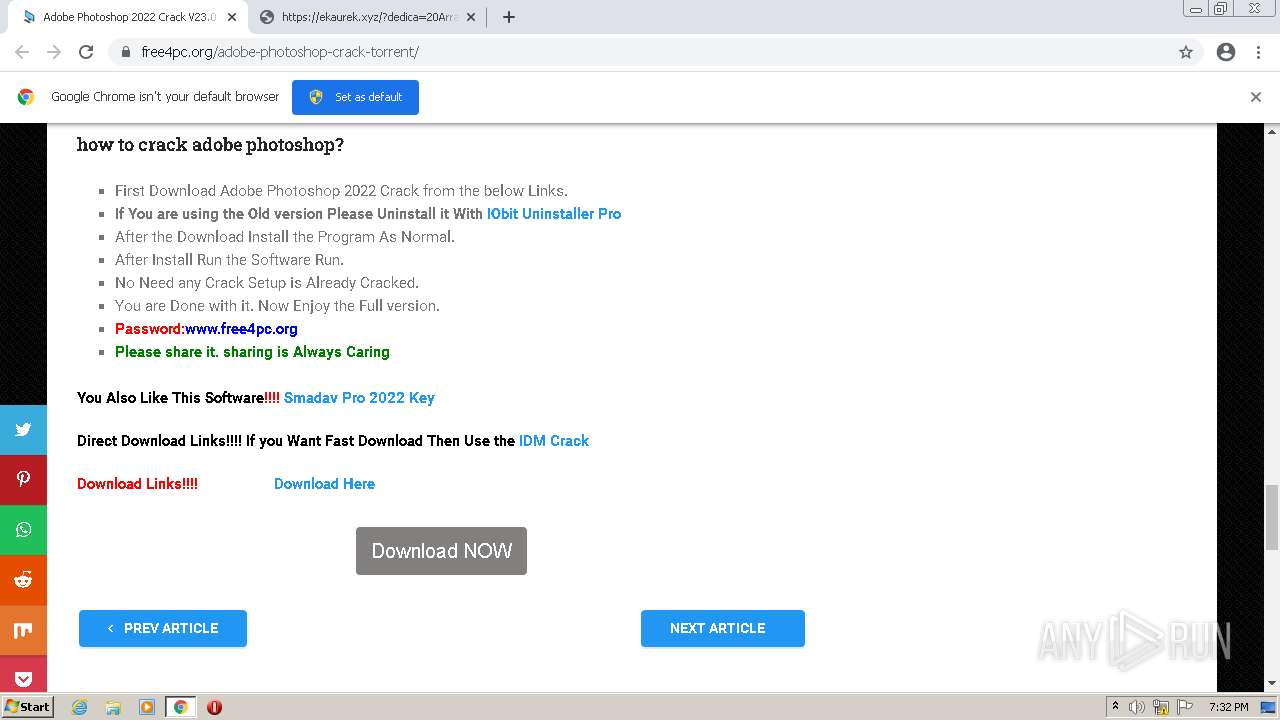
Task: Show hidden system tray icons
Action: [1115, 707]
